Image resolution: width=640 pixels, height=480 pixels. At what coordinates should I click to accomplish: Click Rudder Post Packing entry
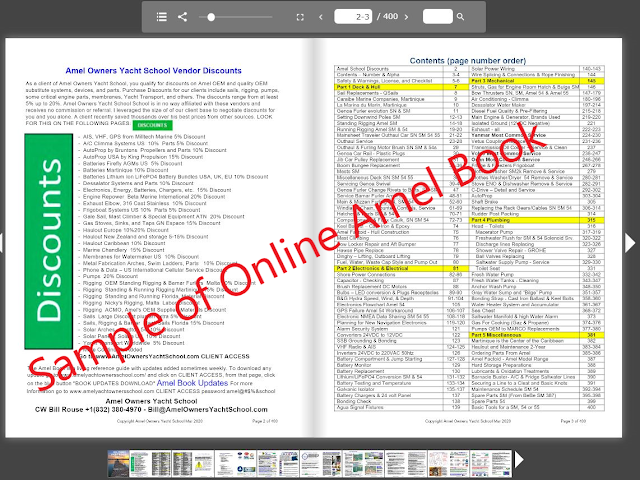(495, 214)
